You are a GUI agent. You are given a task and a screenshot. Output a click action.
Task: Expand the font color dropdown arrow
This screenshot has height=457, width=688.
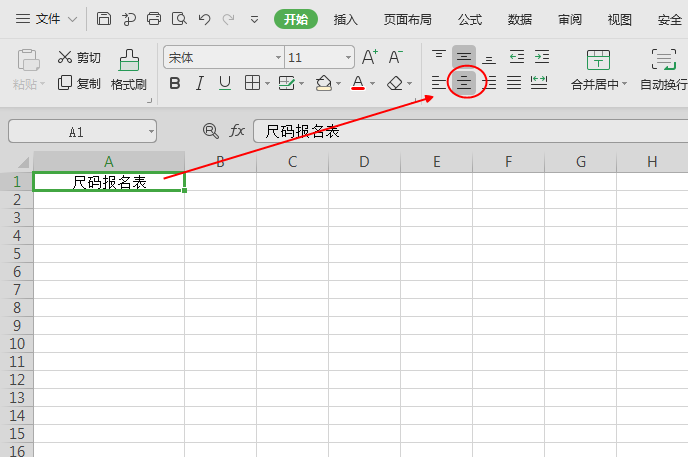[x=373, y=83]
